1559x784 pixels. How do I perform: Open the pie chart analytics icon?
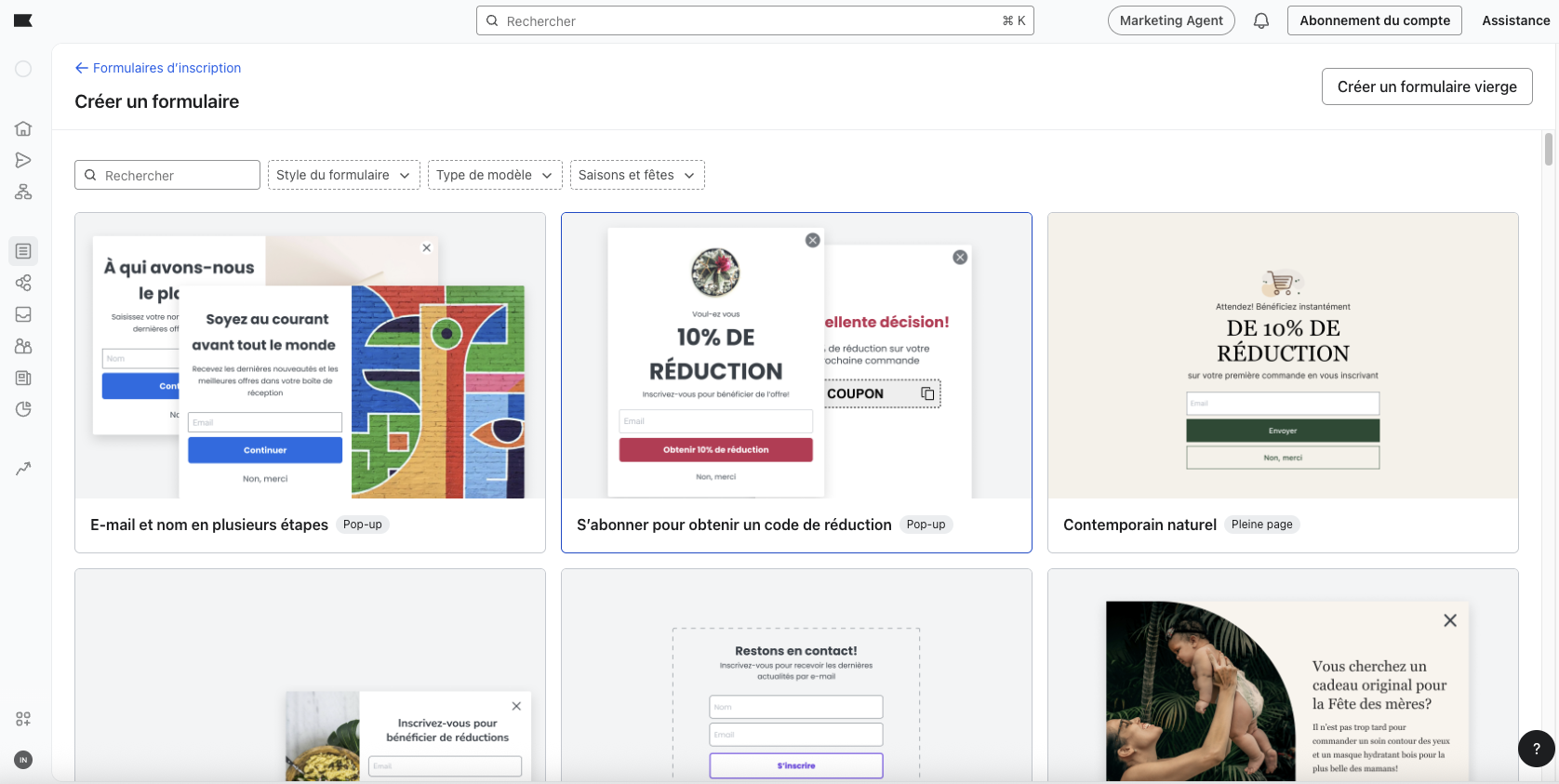(x=23, y=409)
